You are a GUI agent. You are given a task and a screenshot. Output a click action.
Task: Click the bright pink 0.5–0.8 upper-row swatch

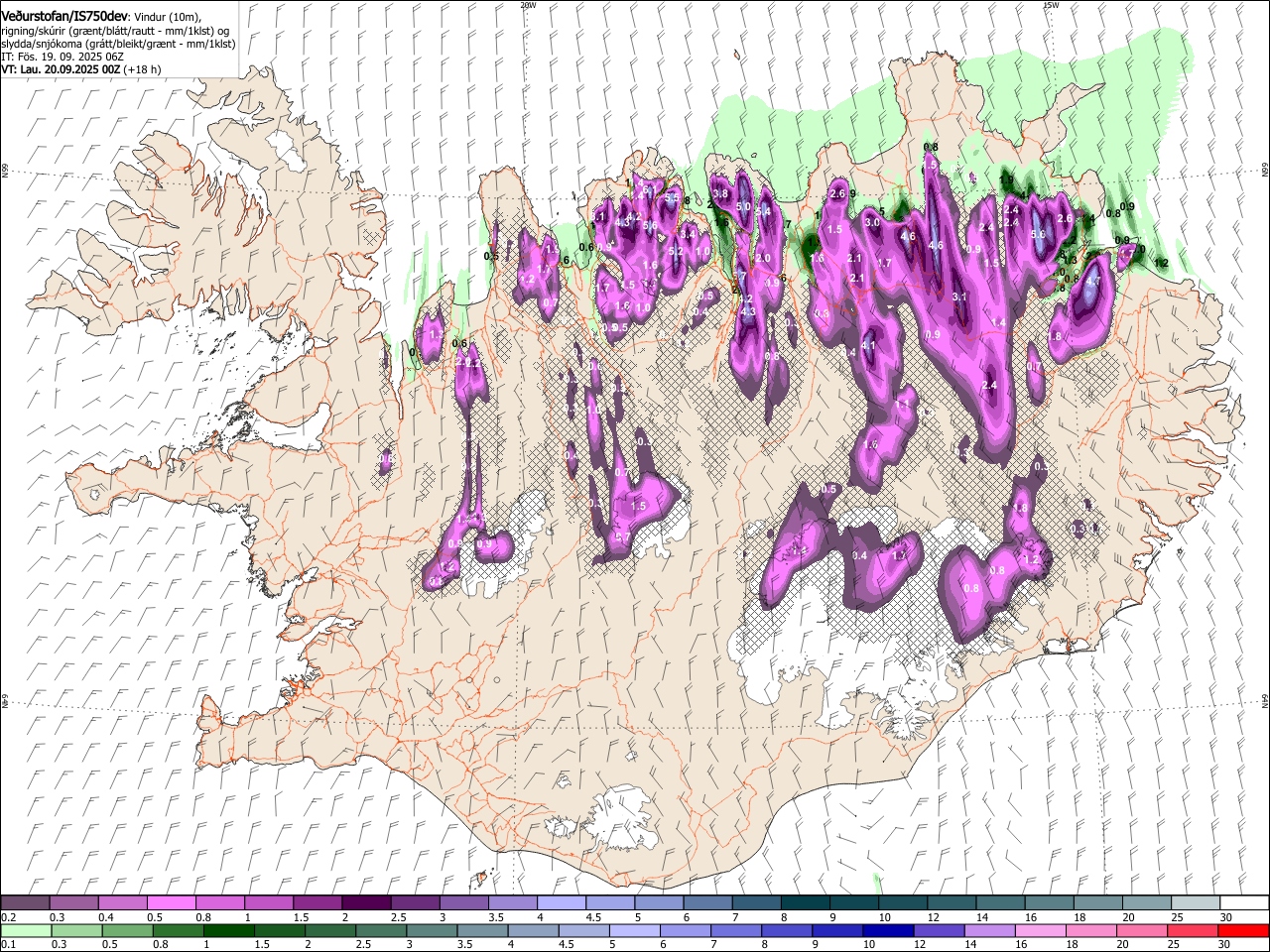click(x=172, y=903)
